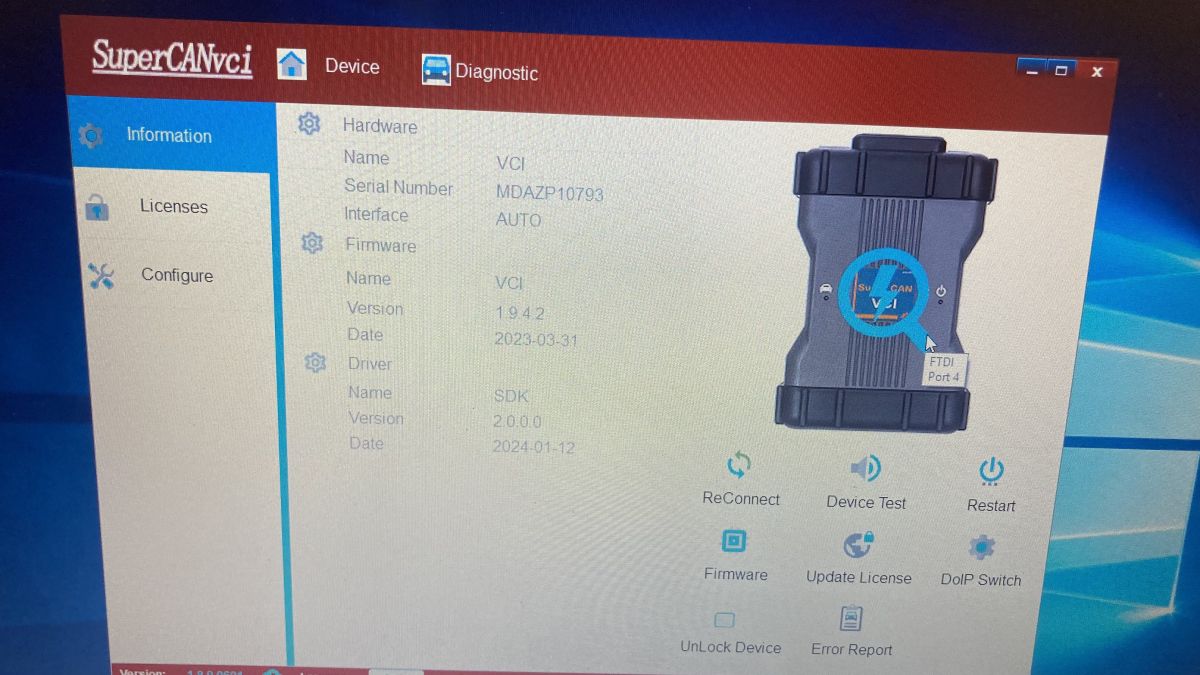1200x675 pixels.
Task: Select the wrench icon beside Configure
Action: pos(96,275)
